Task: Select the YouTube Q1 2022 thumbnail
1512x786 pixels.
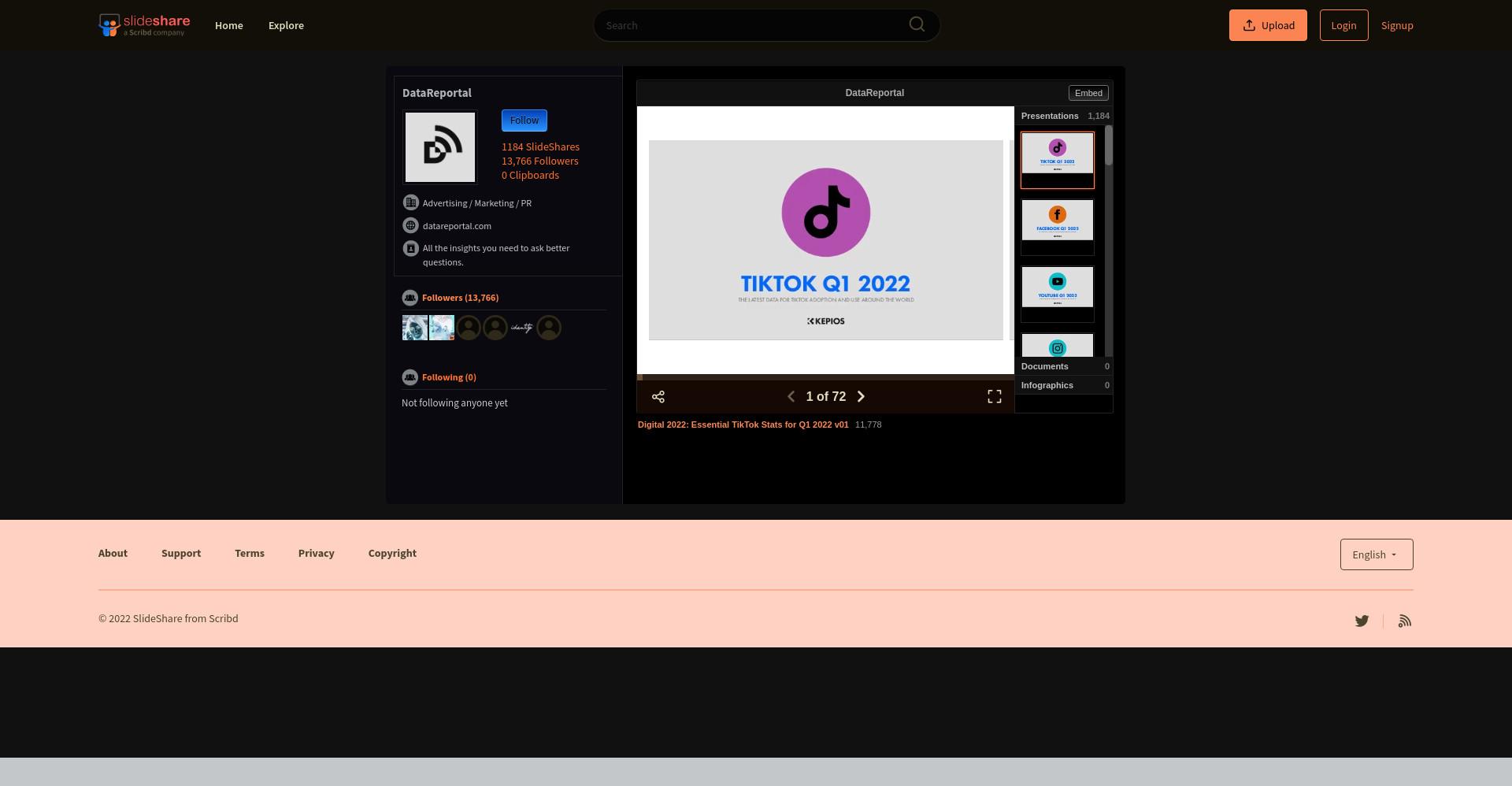Action: pyautogui.click(x=1058, y=294)
